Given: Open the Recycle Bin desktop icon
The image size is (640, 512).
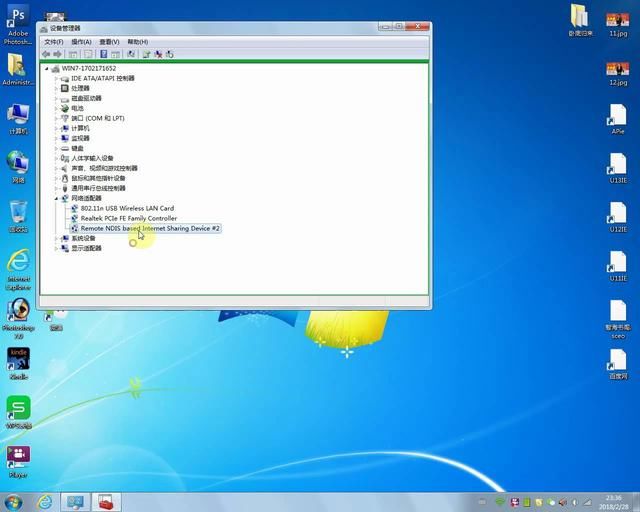Looking at the screenshot, I should coord(18,214).
